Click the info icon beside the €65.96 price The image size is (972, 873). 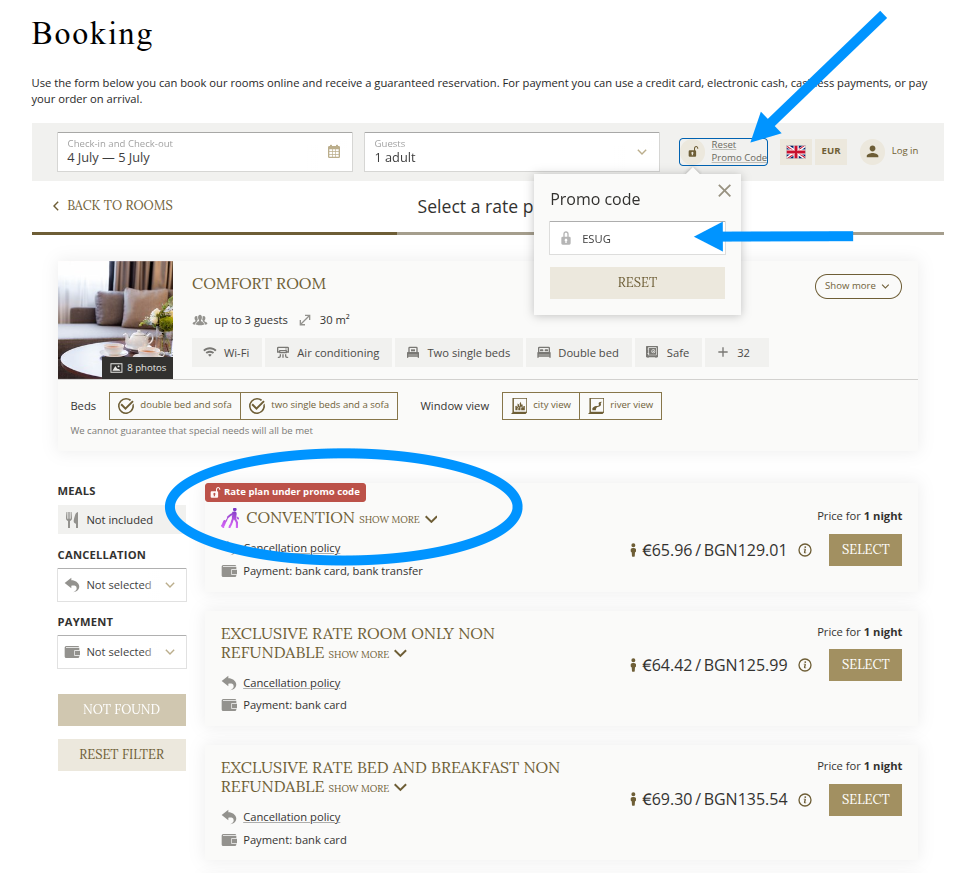pos(805,550)
